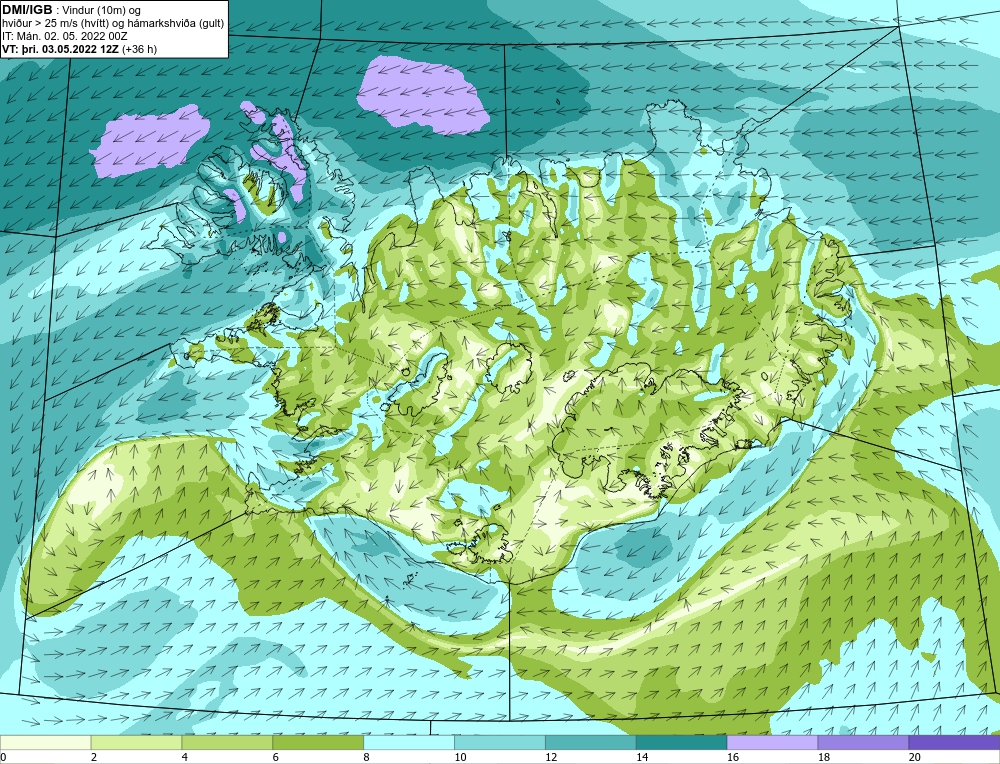Click the medium purple 18–20 legend swatch
The image size is (1000, 764).
[x=864, y=742]
